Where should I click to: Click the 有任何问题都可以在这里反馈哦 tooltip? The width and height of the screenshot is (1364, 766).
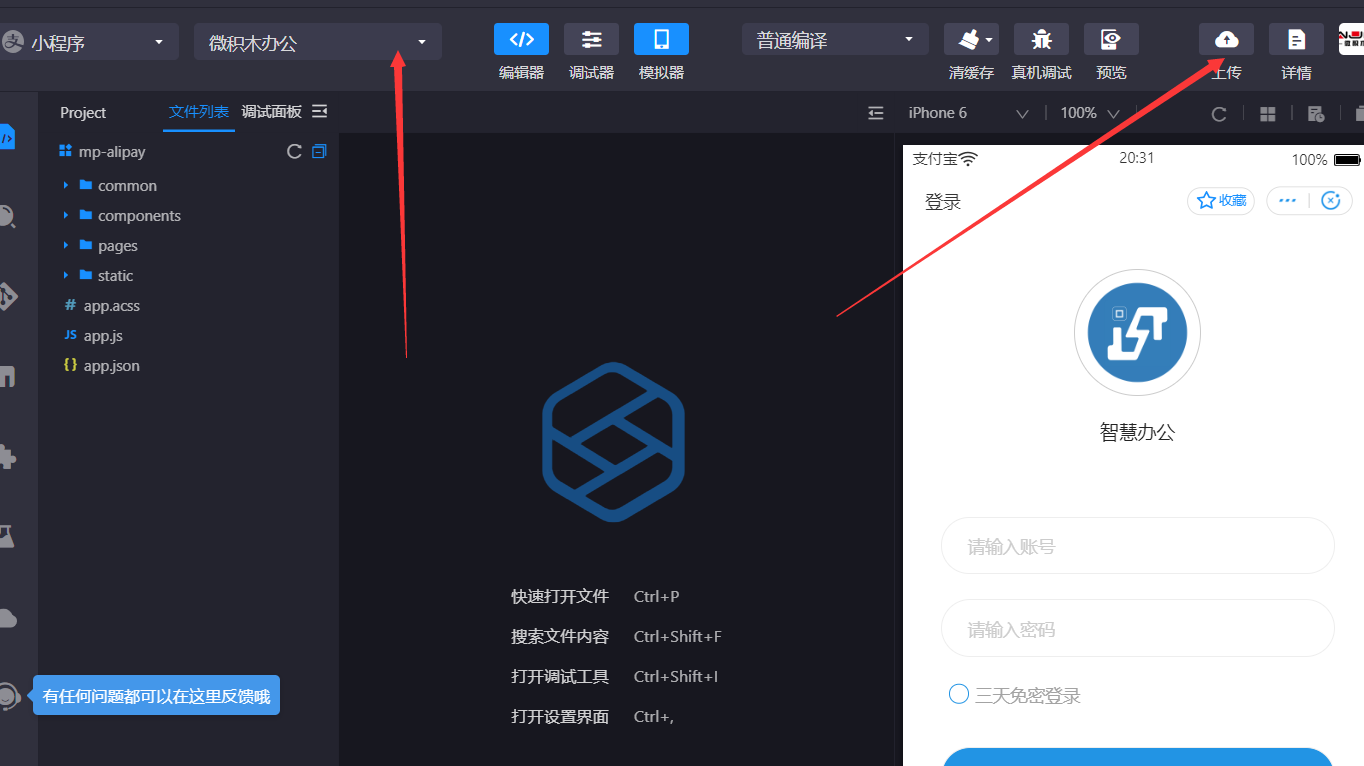(157, 696)
